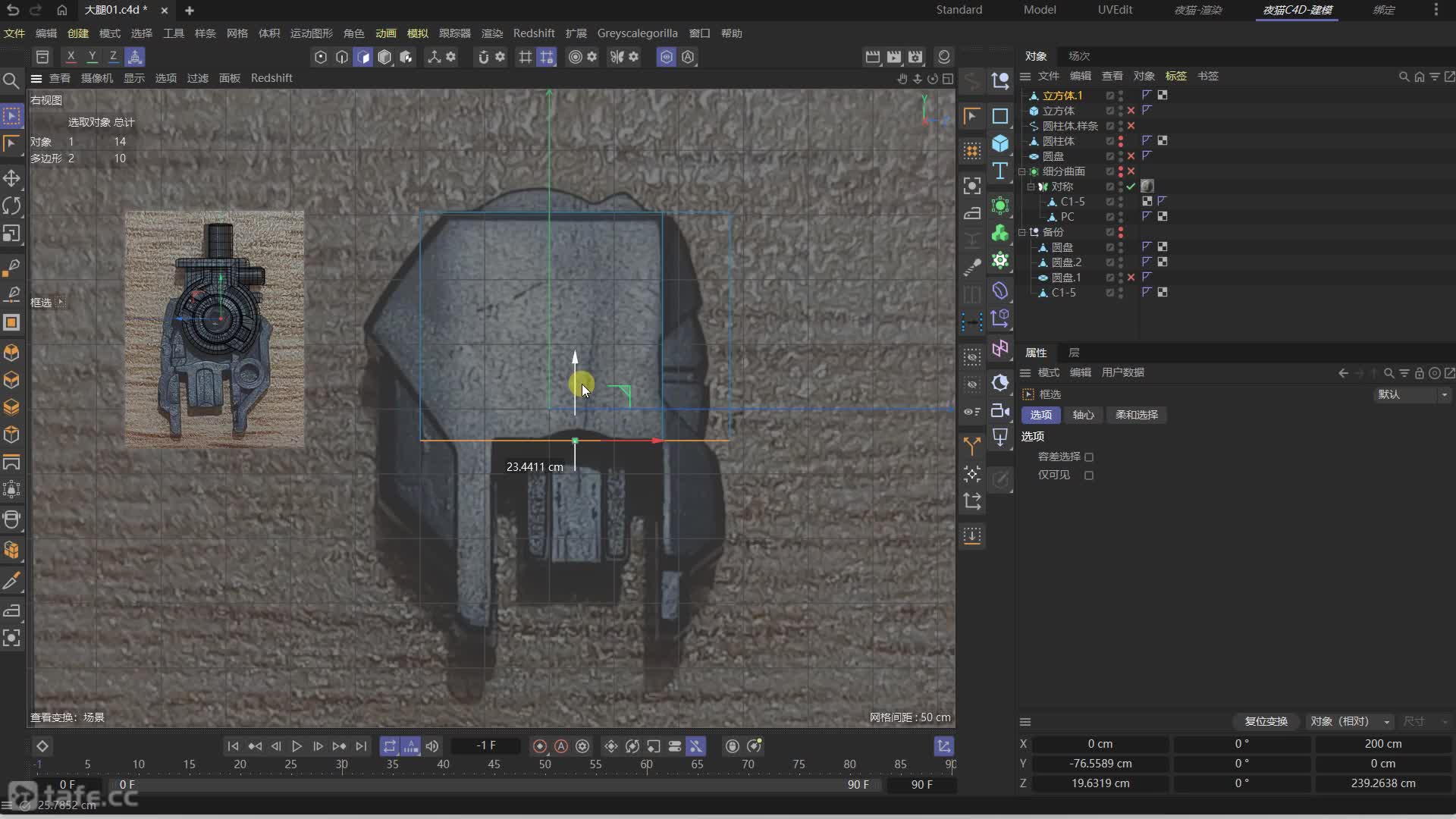This screenshot has width=1456, height=819.
Task: Enable the 容差选择 checkbox
Action: 1089,457
